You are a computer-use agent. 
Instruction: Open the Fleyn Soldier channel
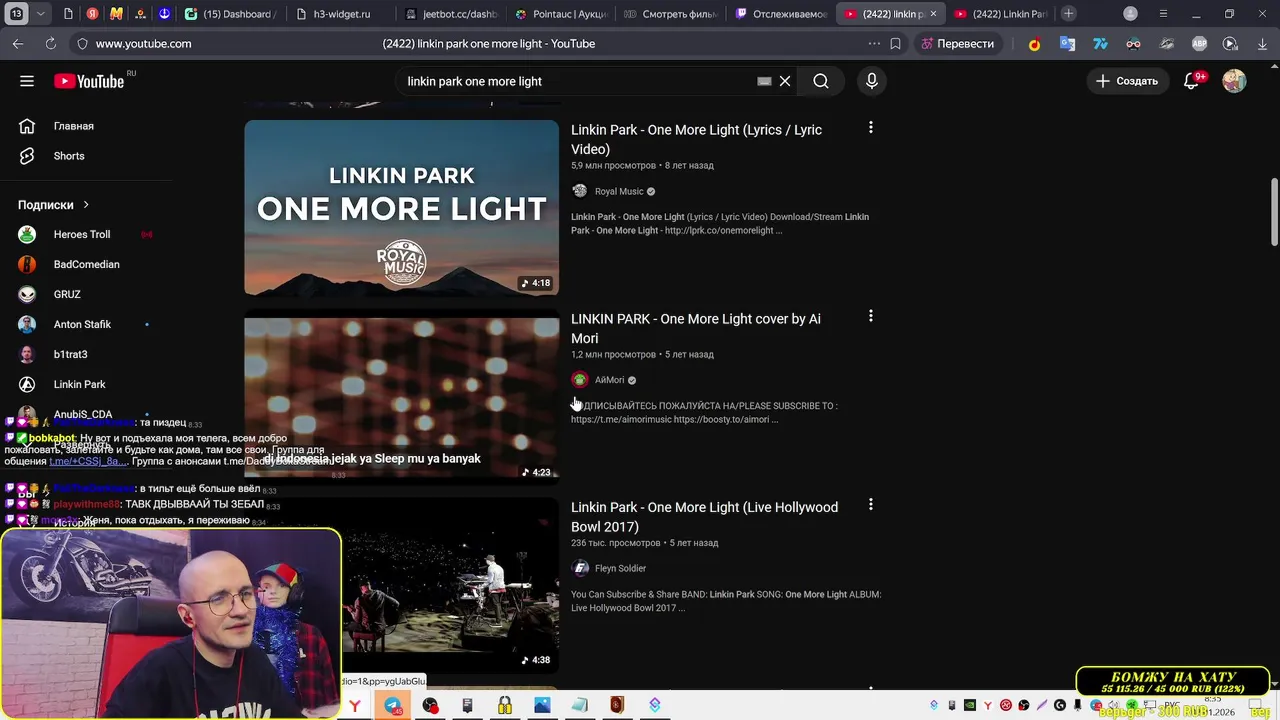click(x=620, y=568)
